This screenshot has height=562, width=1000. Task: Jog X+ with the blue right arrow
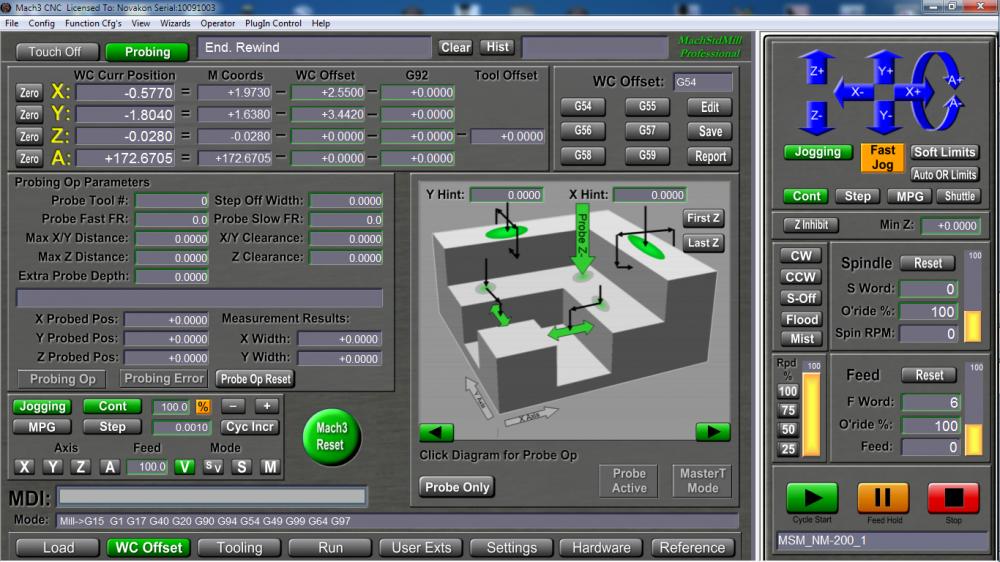[913, 92]
